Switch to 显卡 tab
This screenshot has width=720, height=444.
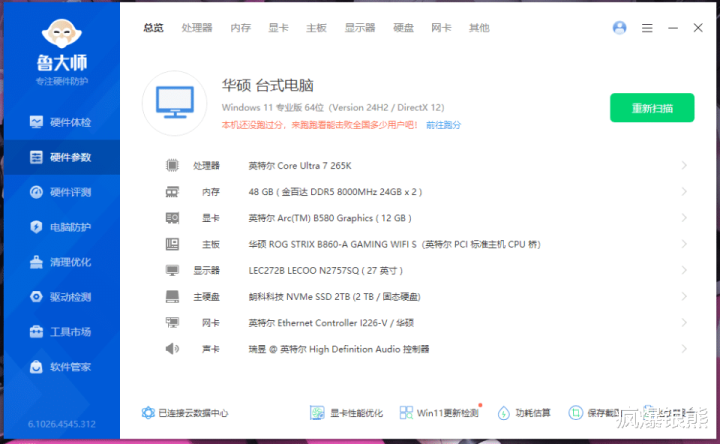[278, 28]
